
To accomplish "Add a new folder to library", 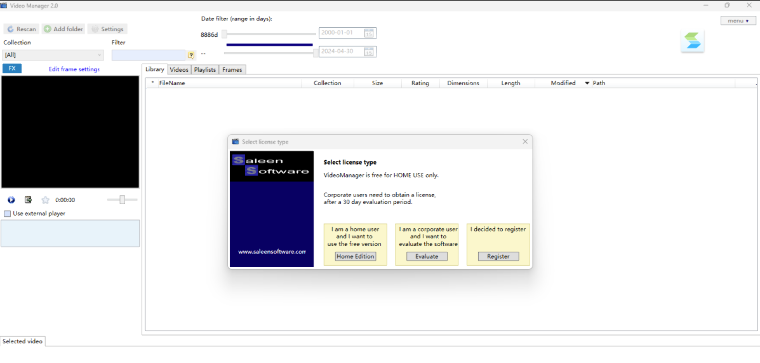I will 63,29.
